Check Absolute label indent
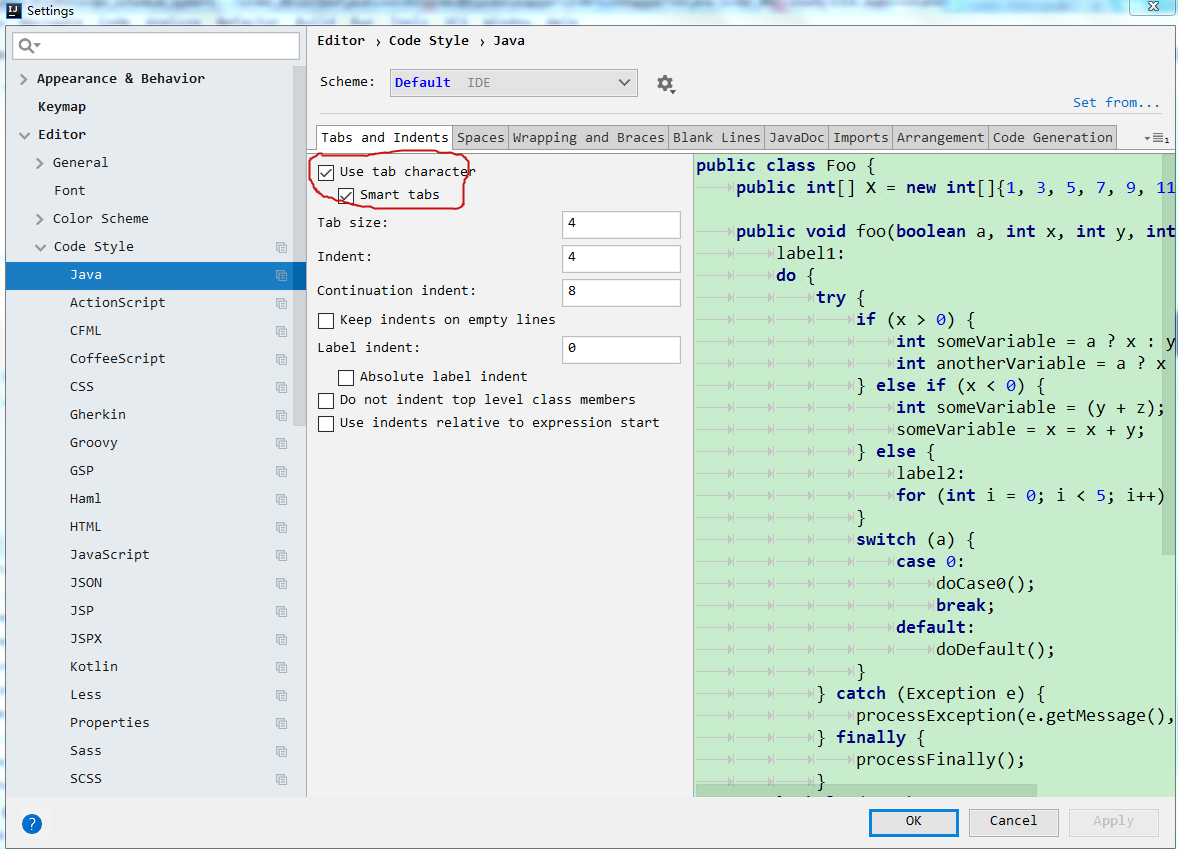Viewport: 1178px width, 849px height. pos(346,377)
